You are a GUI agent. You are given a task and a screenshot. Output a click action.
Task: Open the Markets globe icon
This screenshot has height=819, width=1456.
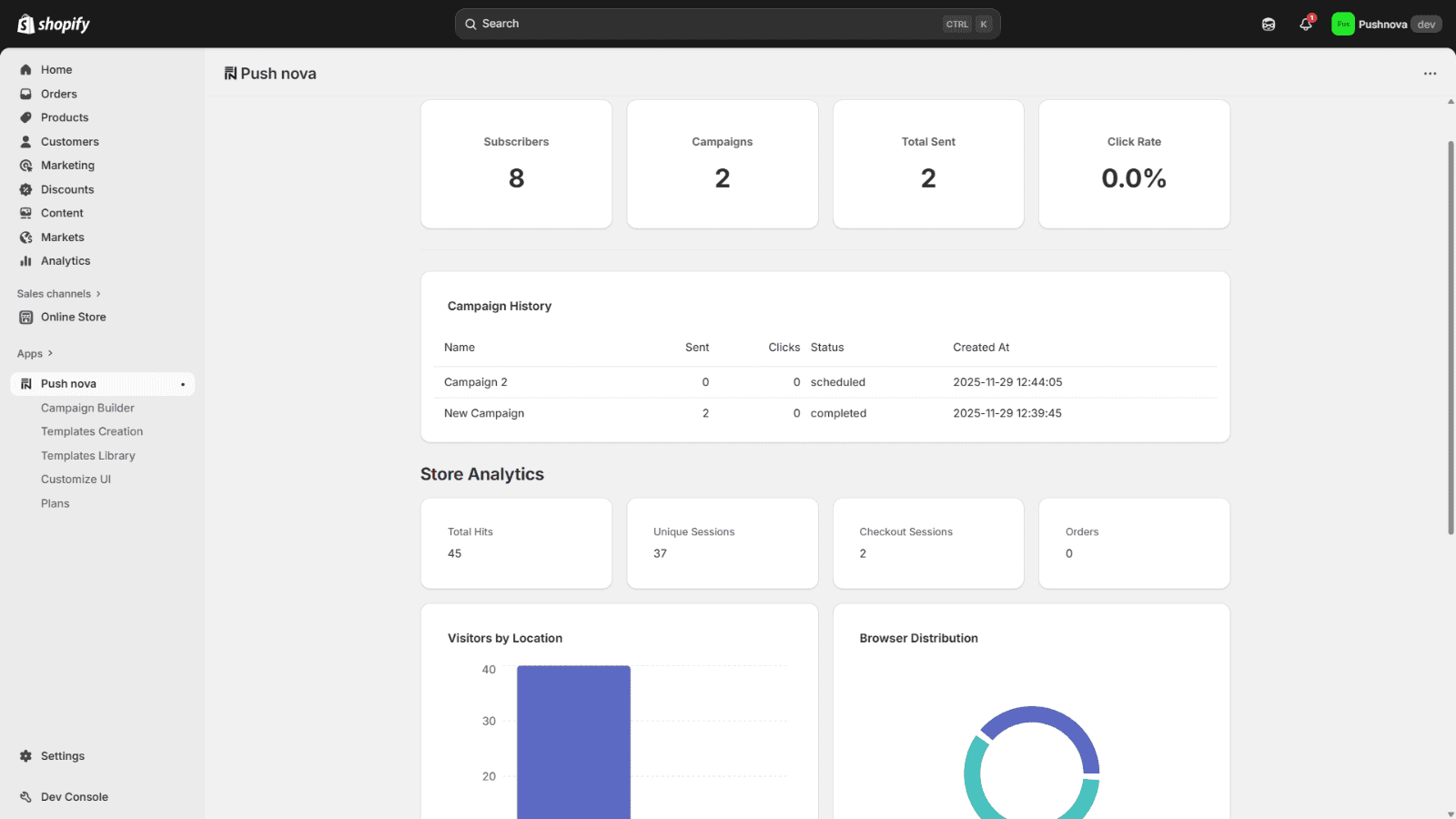(25, 237)
